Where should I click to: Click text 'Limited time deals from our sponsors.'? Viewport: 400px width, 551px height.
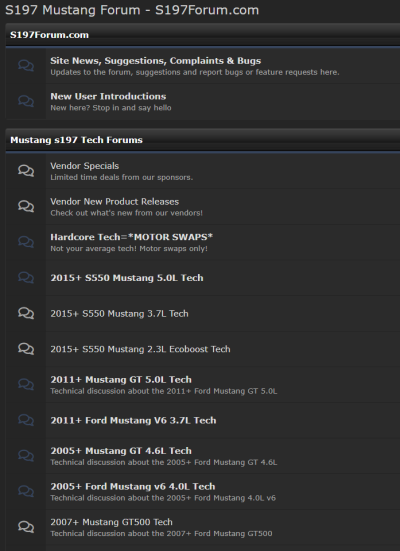(122, 177)
